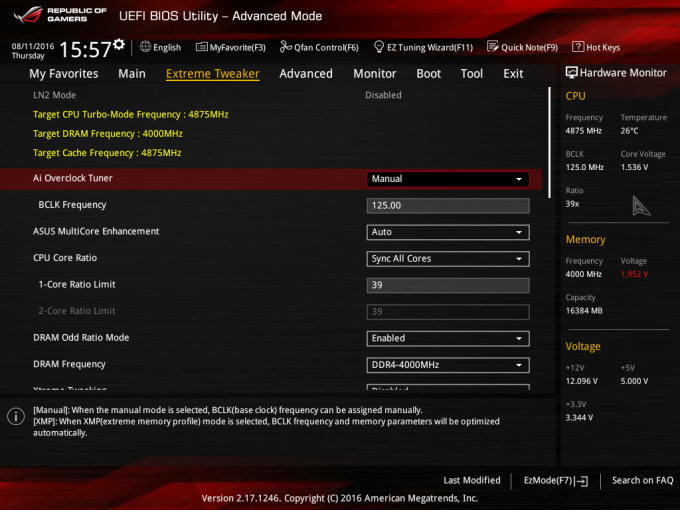
Task: Select the Exit tab
Action: pyautogui.click(x=513, y=74)
